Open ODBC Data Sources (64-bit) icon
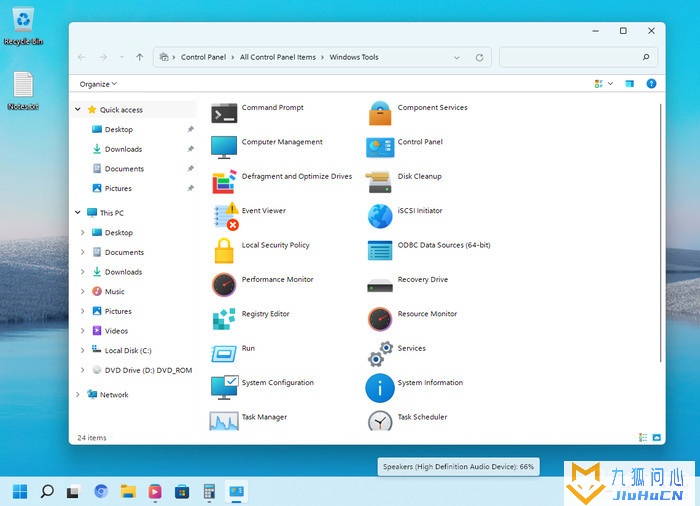 click(x=380, y=250)
